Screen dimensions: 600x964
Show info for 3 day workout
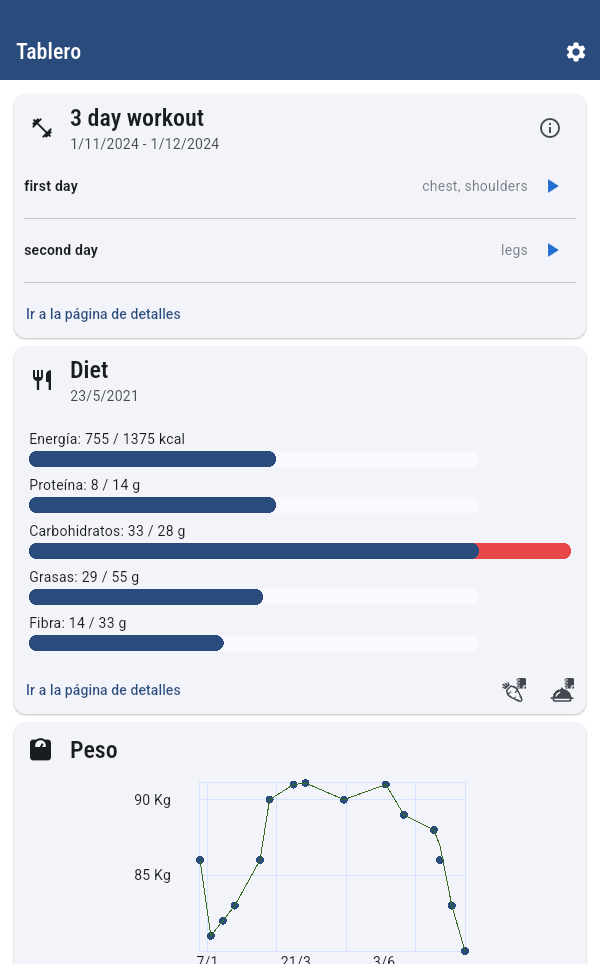pyautogui.click(x=550, y=128)
